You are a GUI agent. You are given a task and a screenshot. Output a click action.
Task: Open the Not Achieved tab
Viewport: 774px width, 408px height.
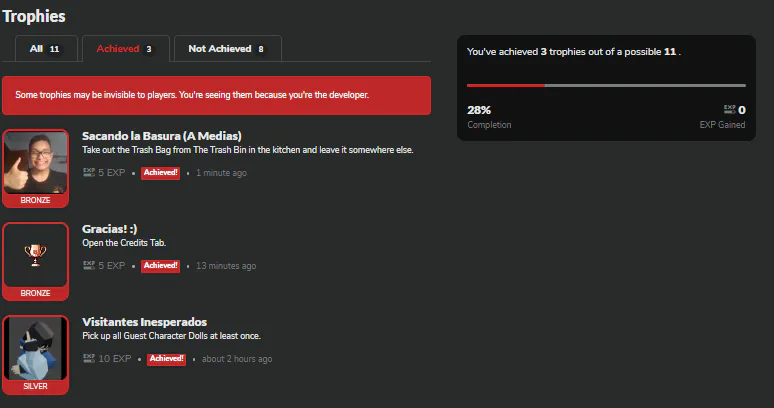tap(227, 48)
